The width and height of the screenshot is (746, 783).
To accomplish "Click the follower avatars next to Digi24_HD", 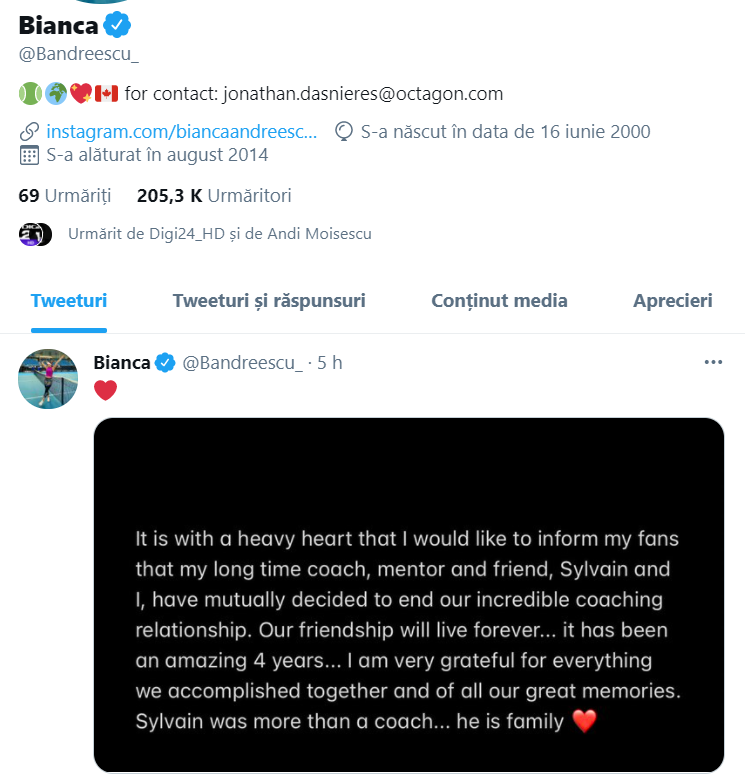I will click(x=34, y=234).
